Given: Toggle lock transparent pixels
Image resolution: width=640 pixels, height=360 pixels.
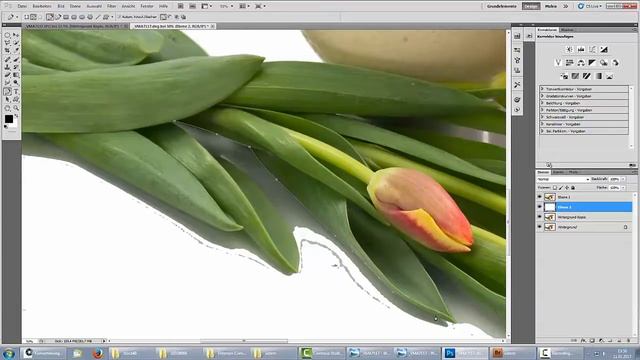Looking at the screenshot, I should pos(555,188).
